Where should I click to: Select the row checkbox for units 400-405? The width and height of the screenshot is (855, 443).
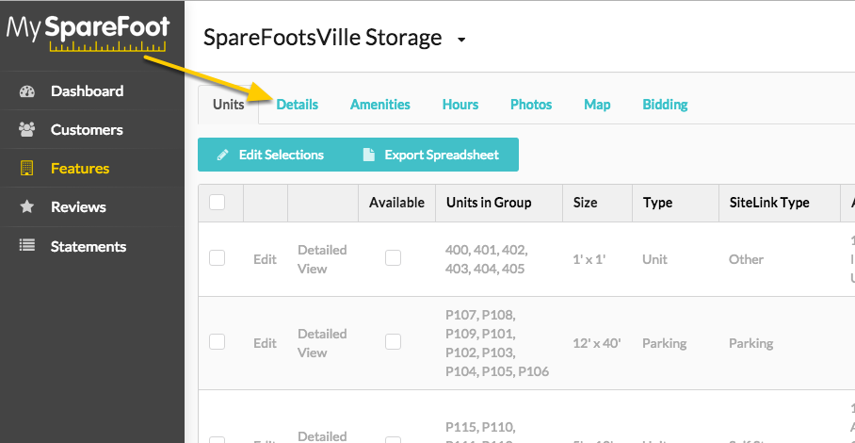coord(217,258)
